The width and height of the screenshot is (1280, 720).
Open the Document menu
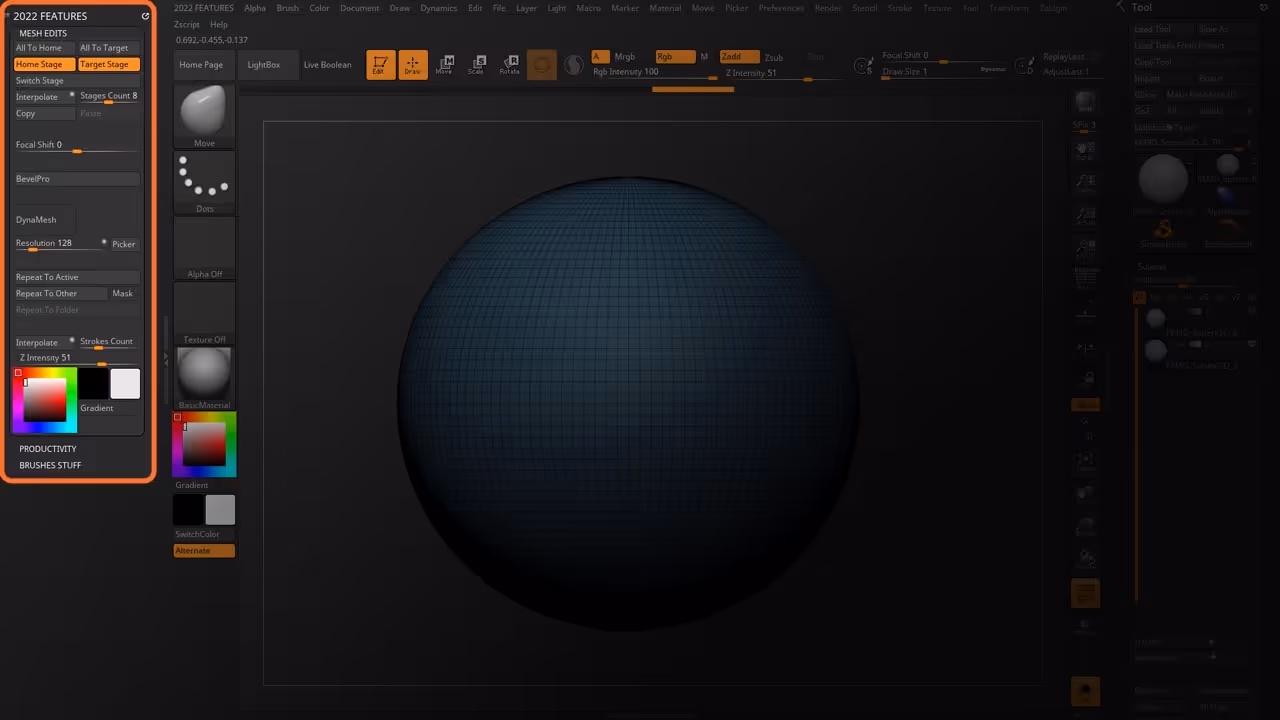pos(359,8)
